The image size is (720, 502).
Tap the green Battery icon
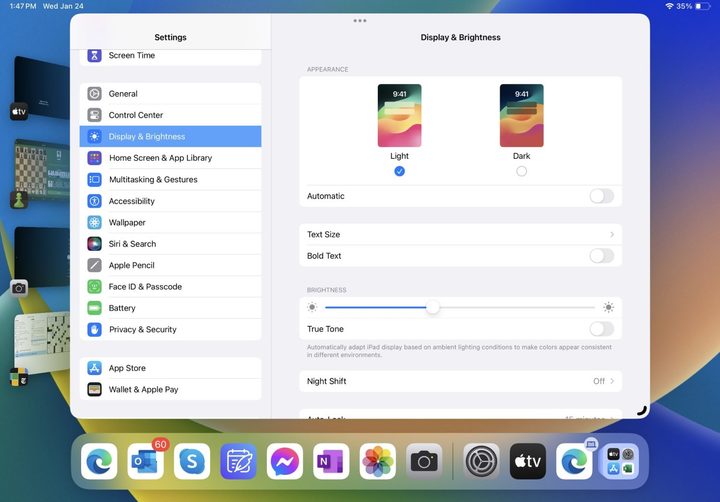94,308
